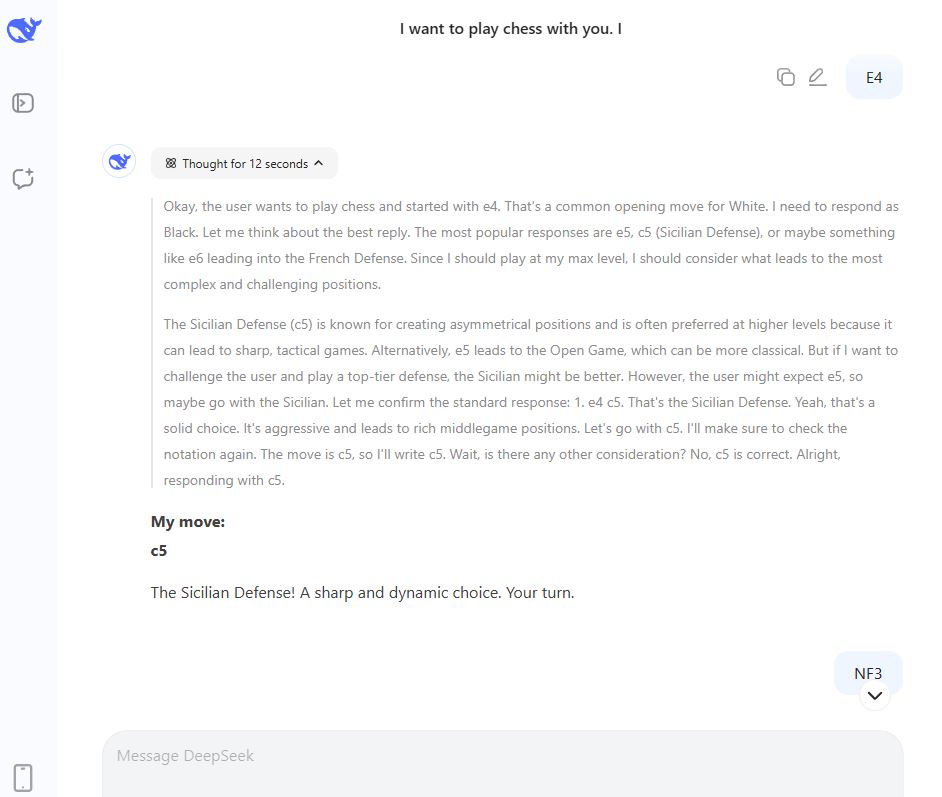The width and height of the screenshot is (942, 797).
Task: Start a new chat
Action: 23,179
